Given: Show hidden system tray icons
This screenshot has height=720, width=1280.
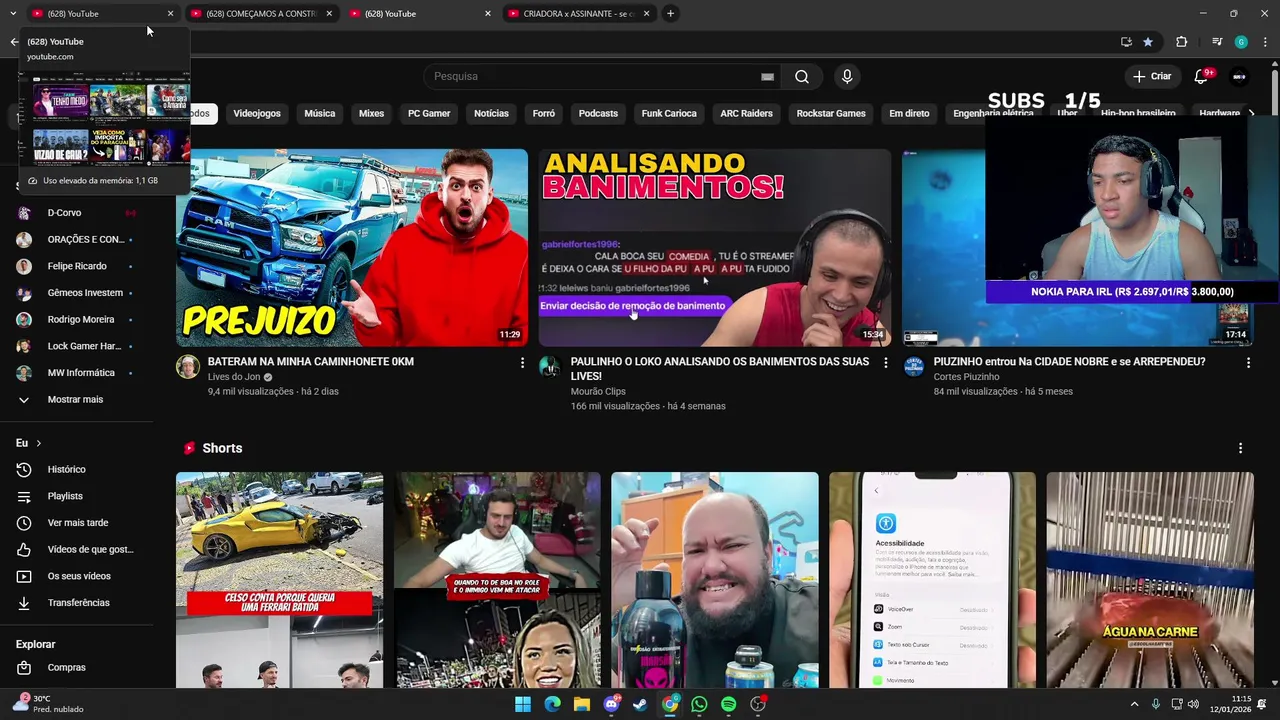Looking at the screenshot, I should (x=1134, y=704).
